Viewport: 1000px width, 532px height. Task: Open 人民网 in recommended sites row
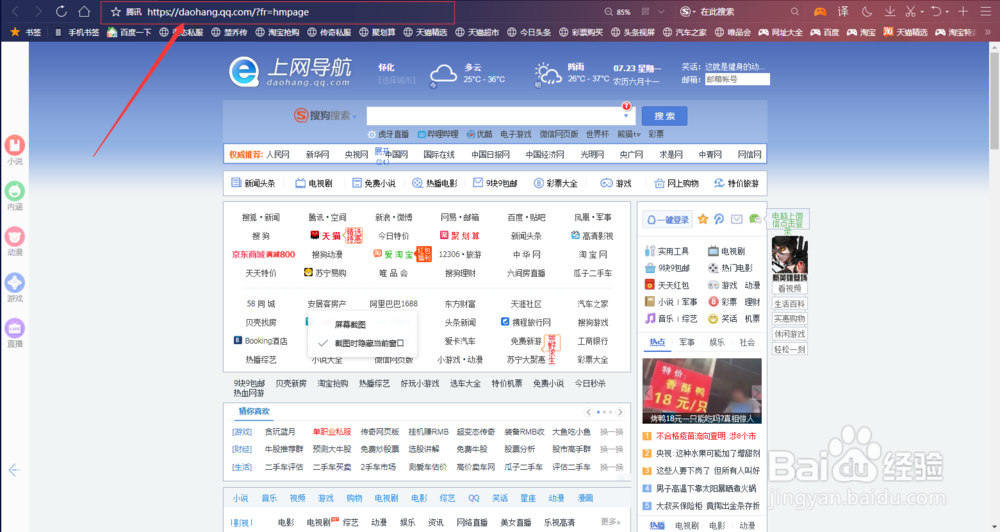tap(278, 154)
